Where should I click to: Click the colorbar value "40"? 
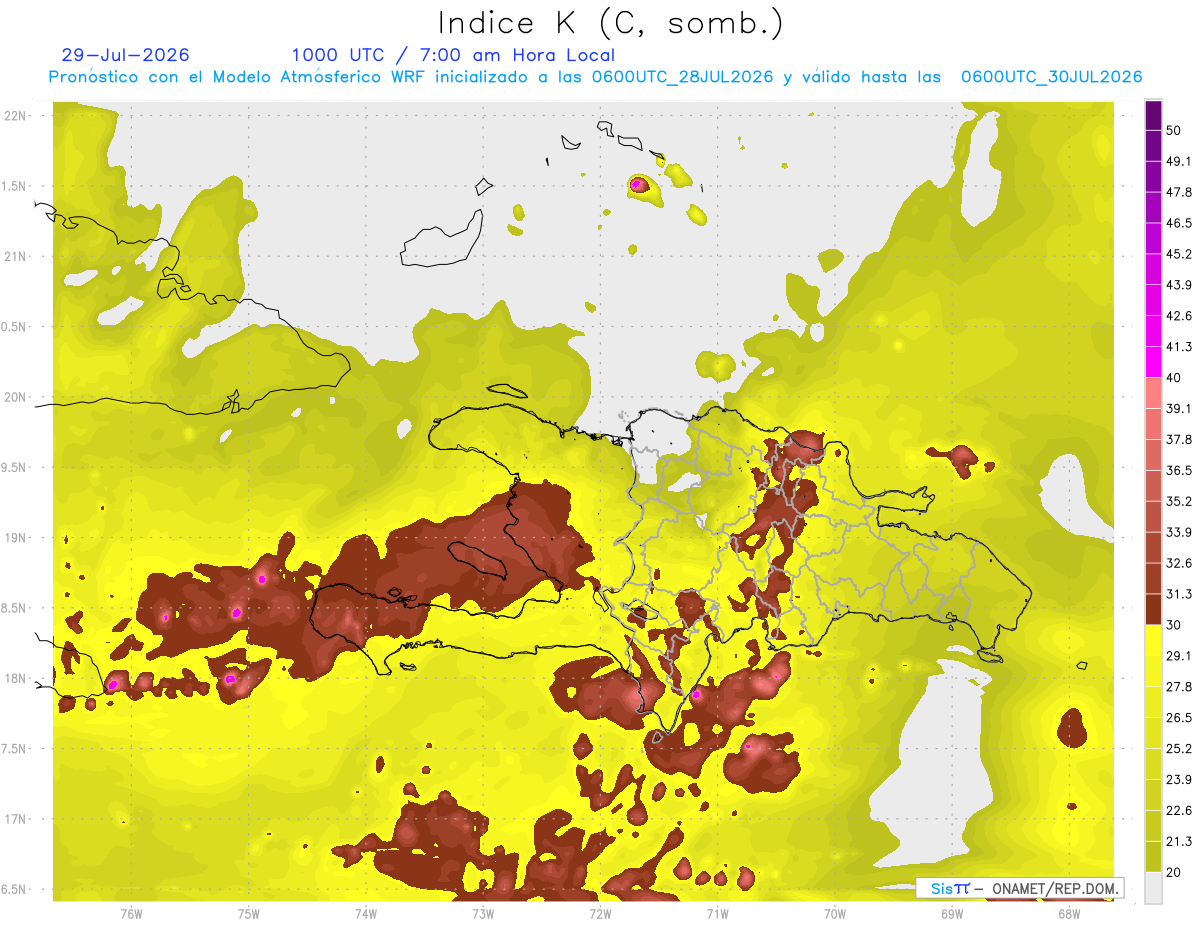1176,378
